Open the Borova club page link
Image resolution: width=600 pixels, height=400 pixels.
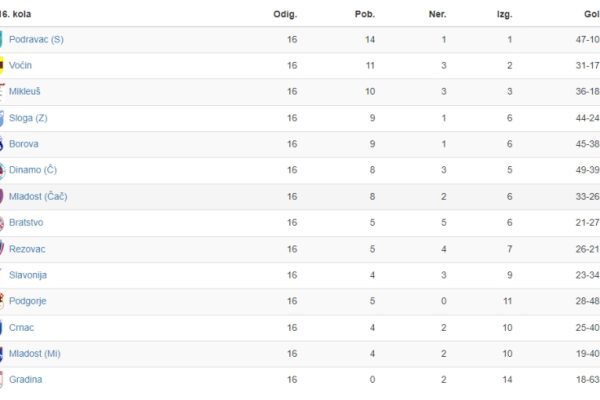(x=24, y=144)
